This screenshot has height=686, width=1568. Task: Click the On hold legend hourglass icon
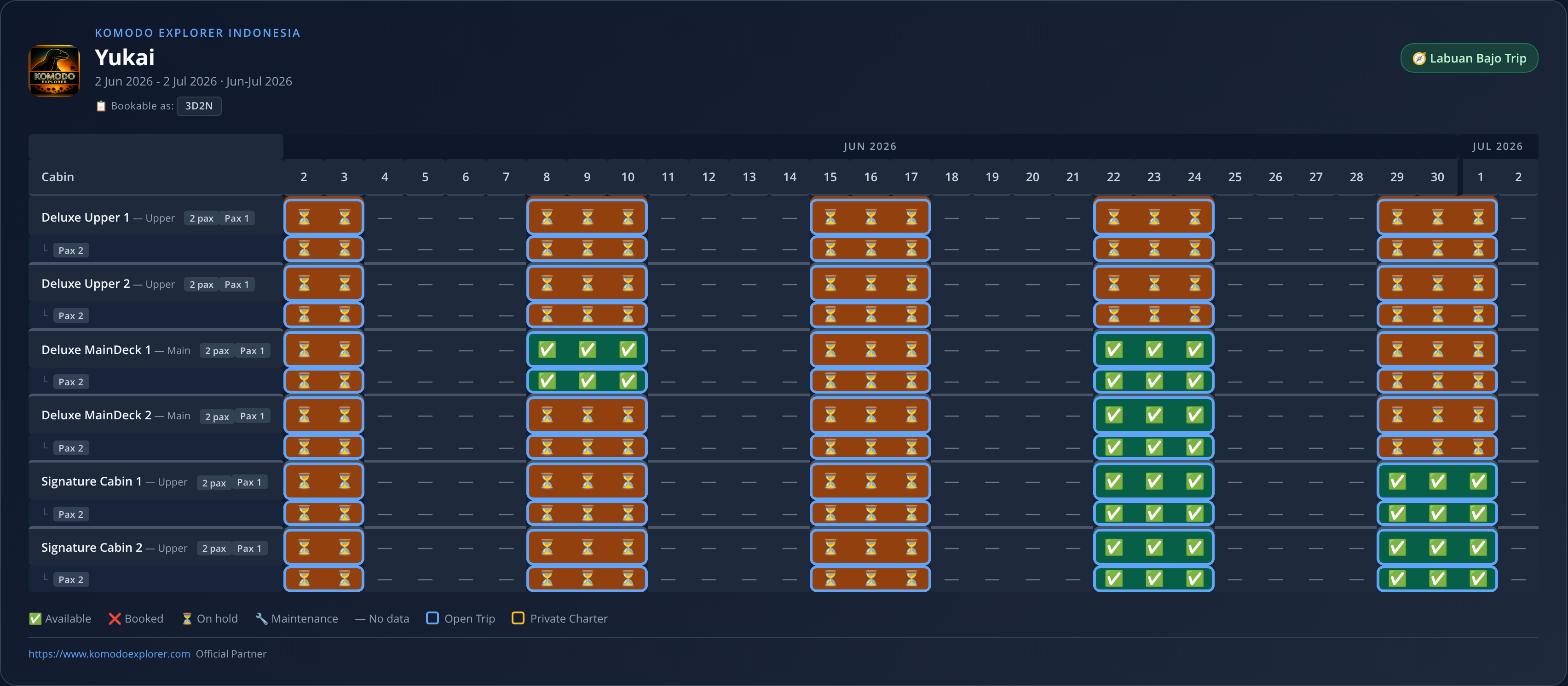click(x=187, y=618)
